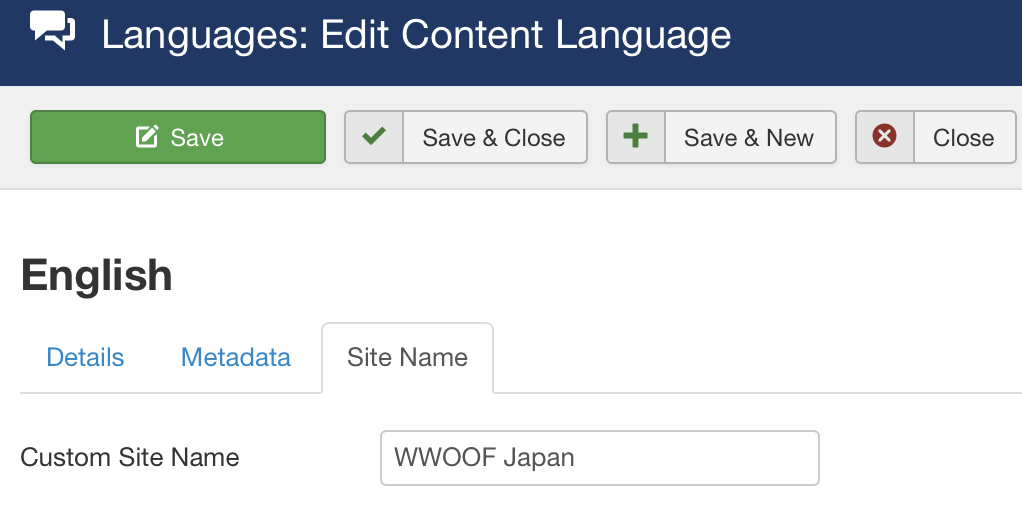
Task: Choose the Save & Close label
Action: point(494,138)
